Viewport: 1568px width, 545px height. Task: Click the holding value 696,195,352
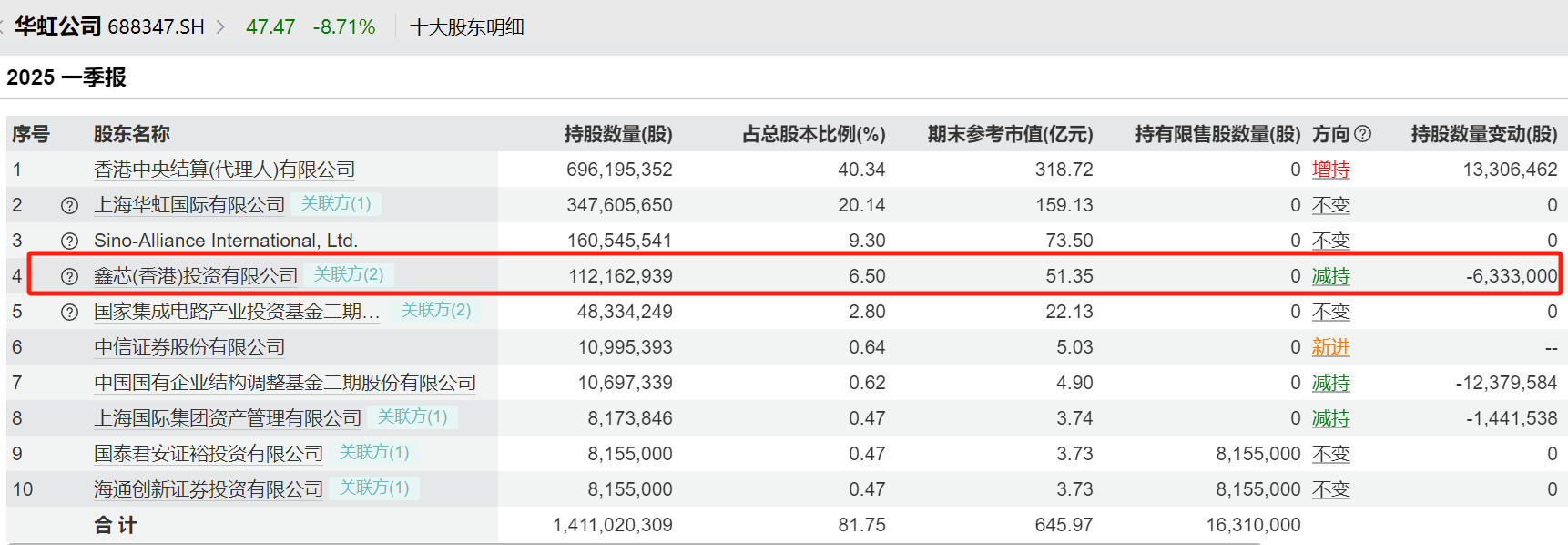coord(619,170)
